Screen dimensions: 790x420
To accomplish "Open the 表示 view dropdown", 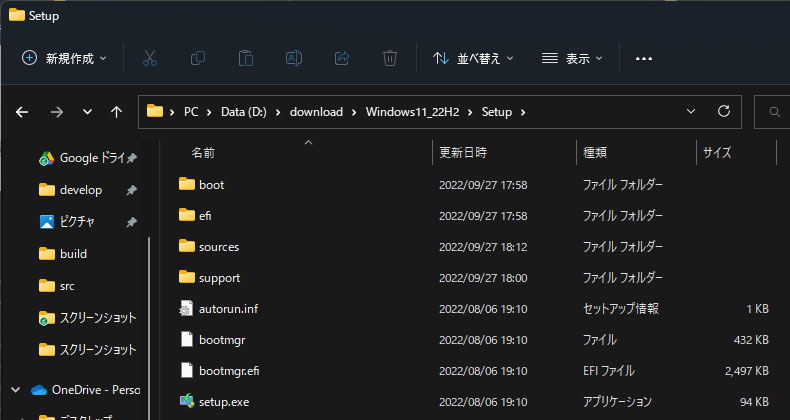I will [572, 58].
